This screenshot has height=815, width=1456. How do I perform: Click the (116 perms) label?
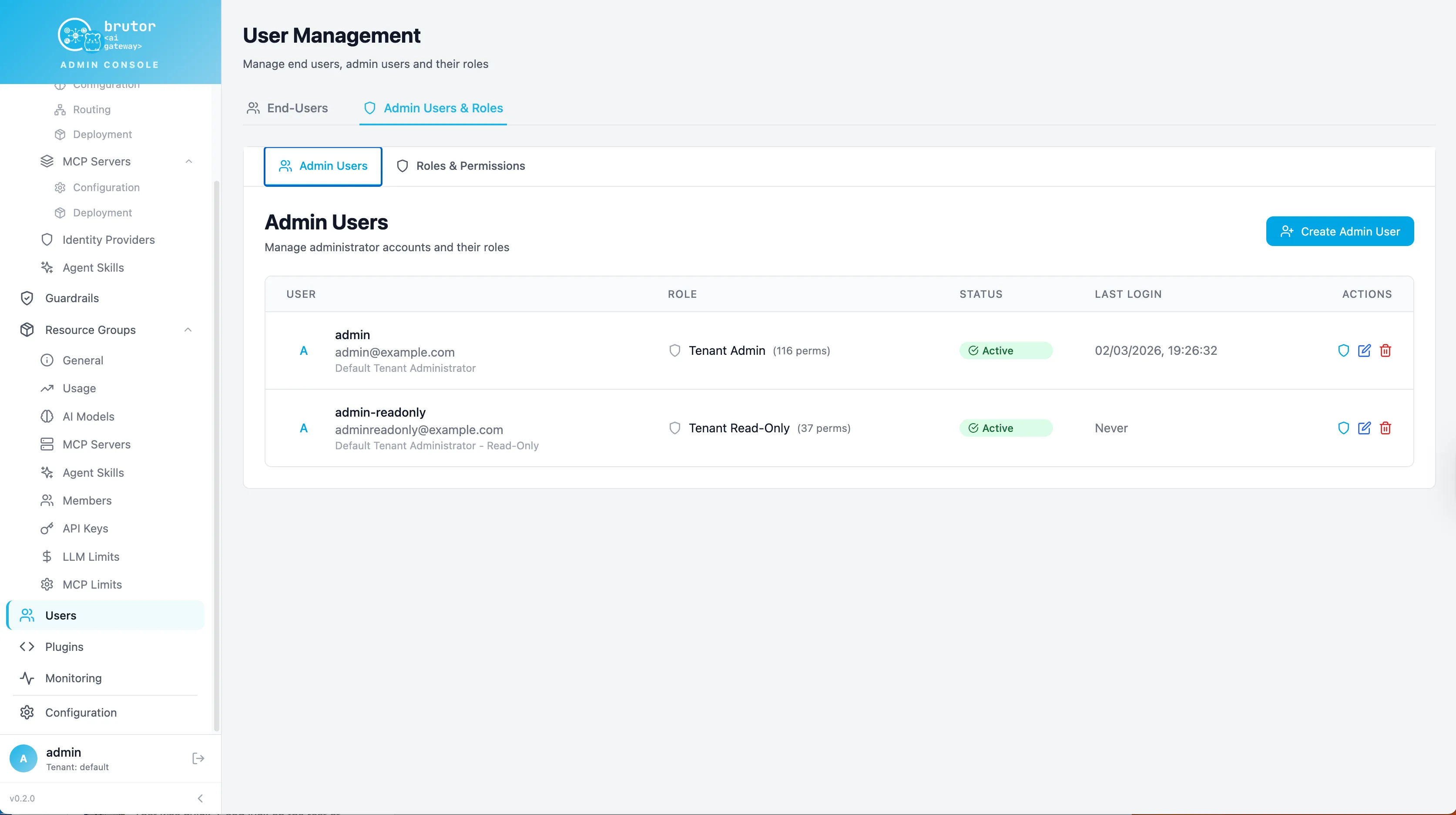pyautogui.click(x=801, y=350)
